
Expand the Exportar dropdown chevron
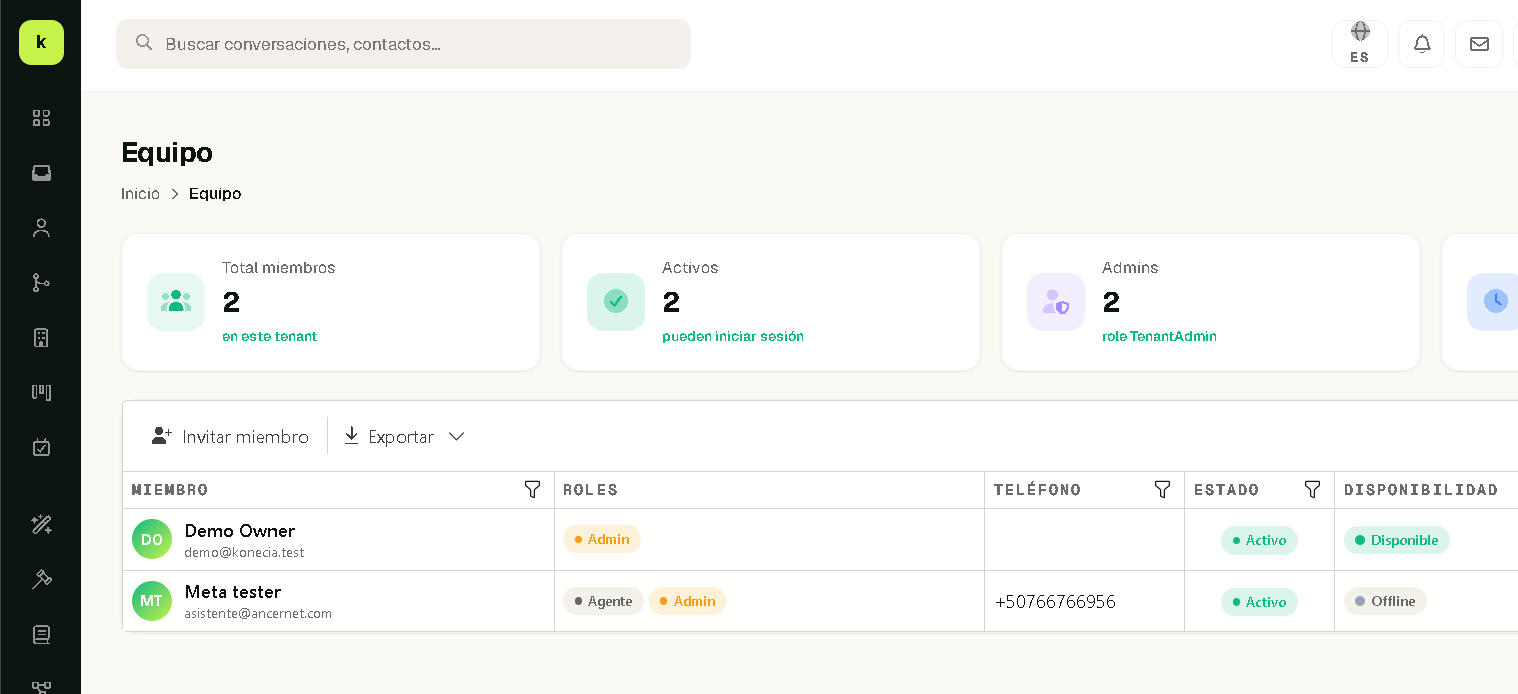[x=456, y=436]
